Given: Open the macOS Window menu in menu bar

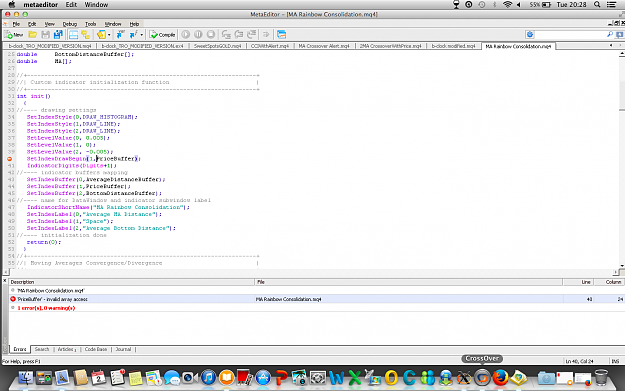Looking at the screenshot, I should [x=96, y=5].
